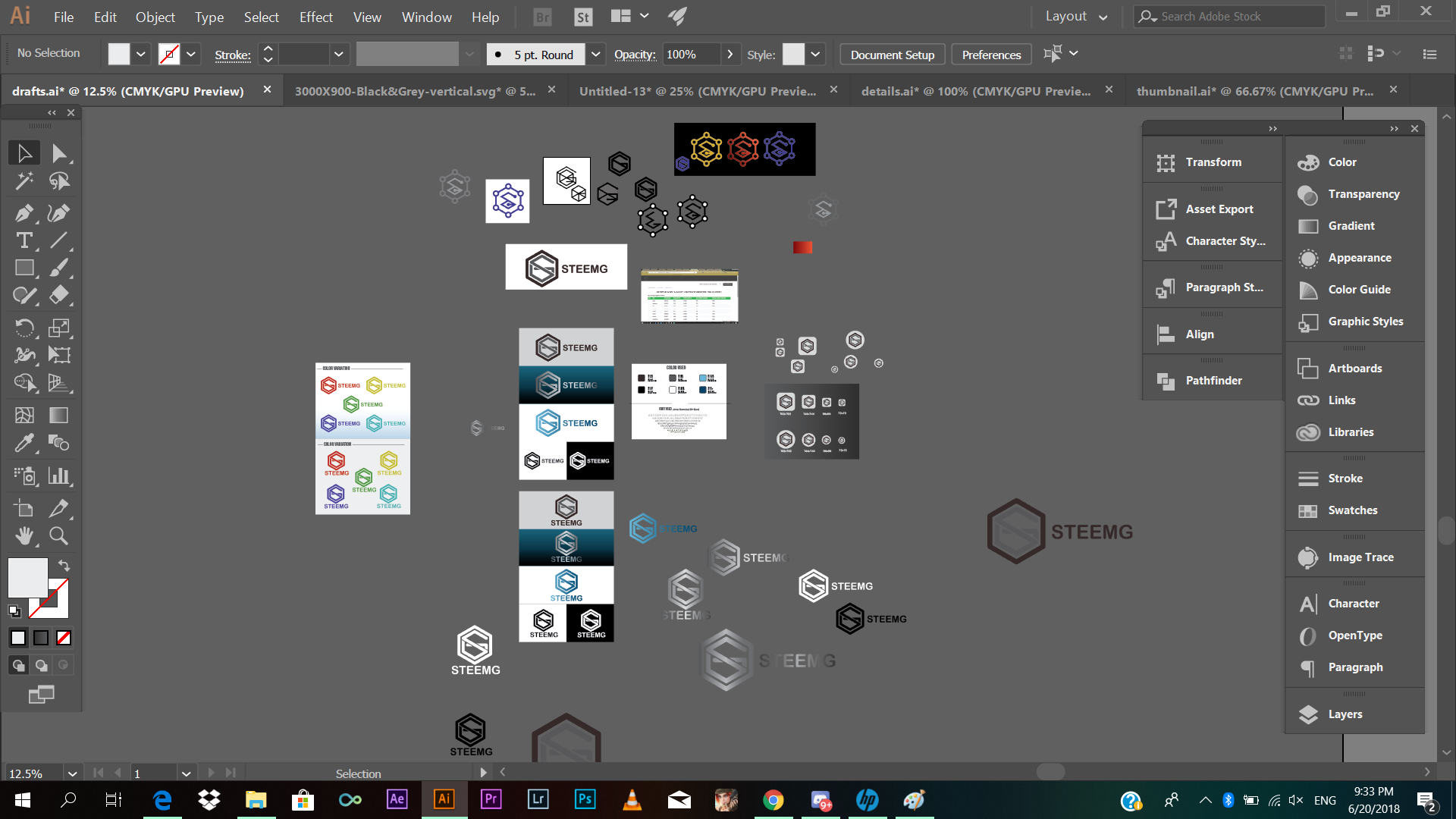The height and width of the screenshot is (819, 1456).
Task: Set paint mode to Gradient
Action: 41,638
